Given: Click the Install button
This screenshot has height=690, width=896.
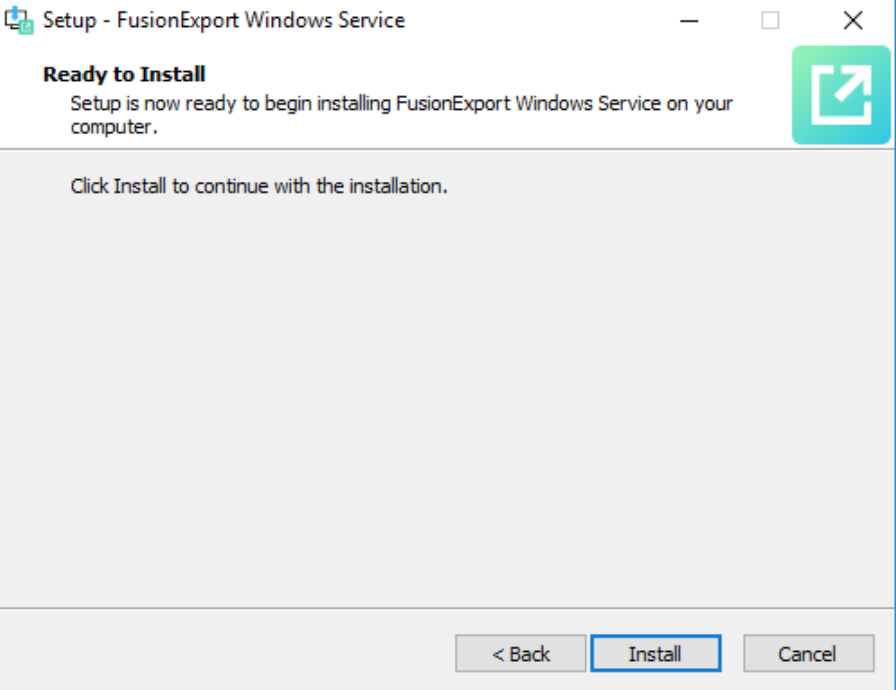Looking at the screenshot, I should (x=655, y=654).
